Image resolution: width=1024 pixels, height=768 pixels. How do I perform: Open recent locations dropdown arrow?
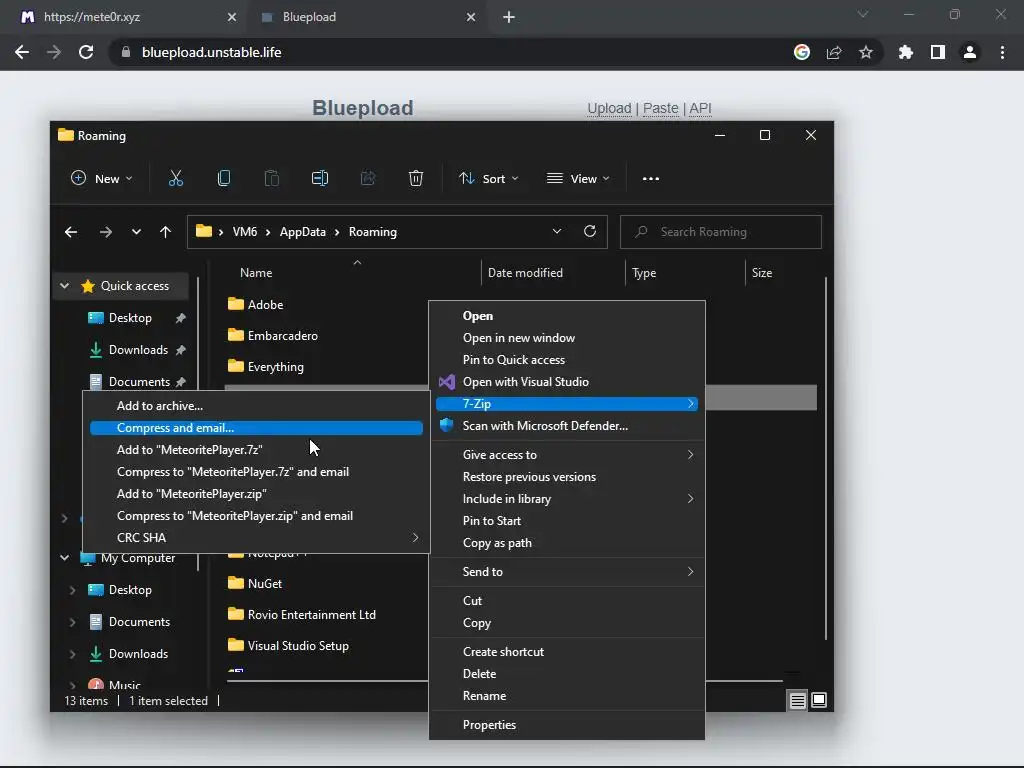[x=136, y=232]
